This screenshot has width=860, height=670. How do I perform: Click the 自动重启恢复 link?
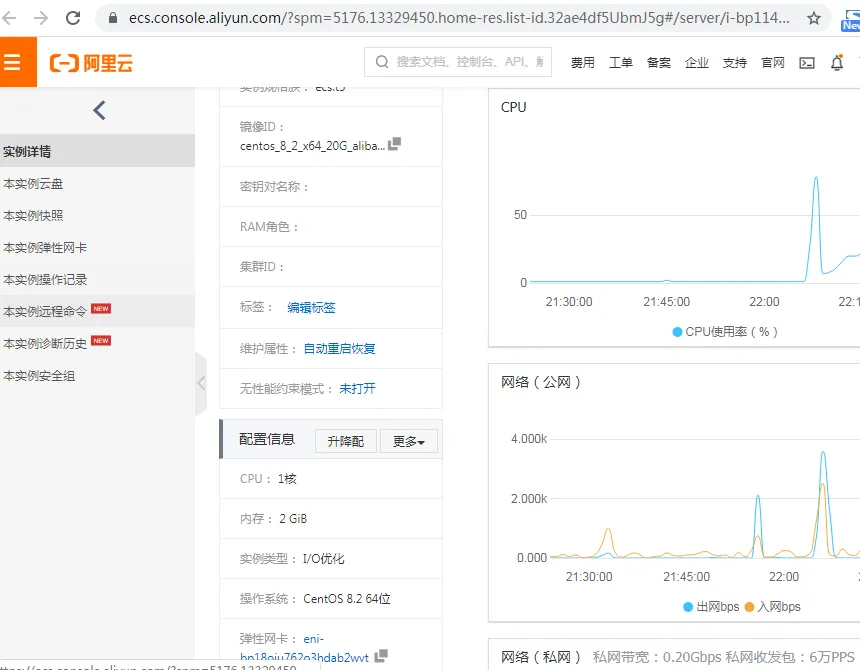(339, 349)
